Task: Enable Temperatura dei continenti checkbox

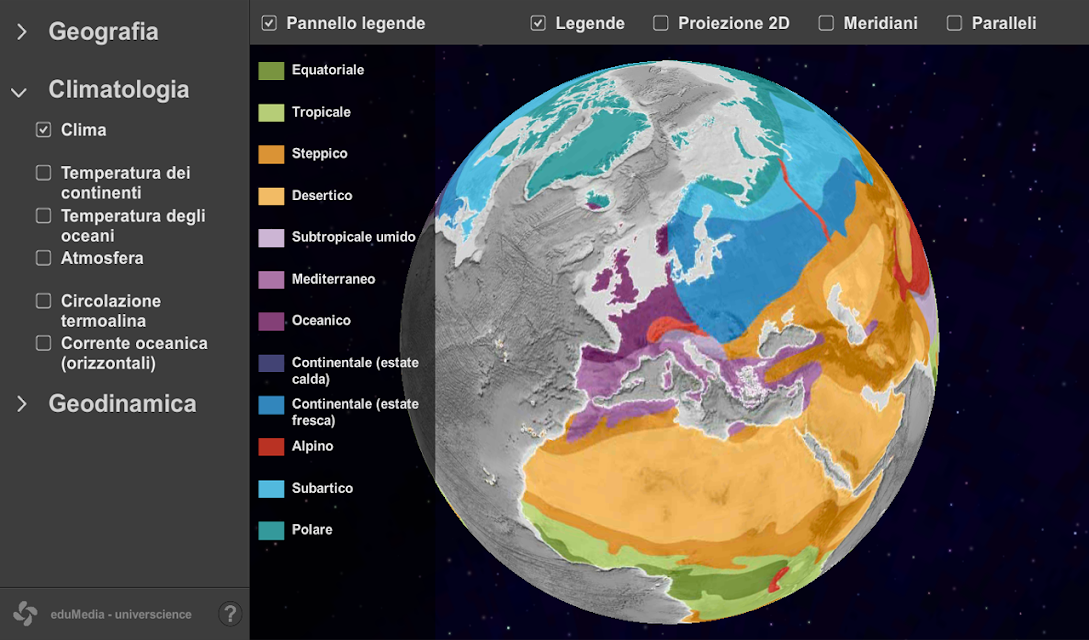Action: coord(43,173)
